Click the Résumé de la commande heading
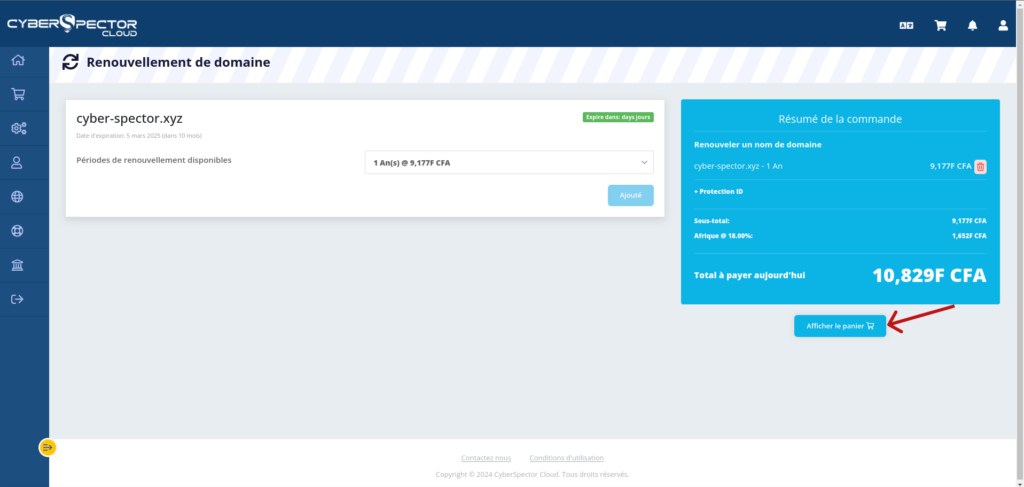Screen dimensions: 1024x487 click(840, 119)
